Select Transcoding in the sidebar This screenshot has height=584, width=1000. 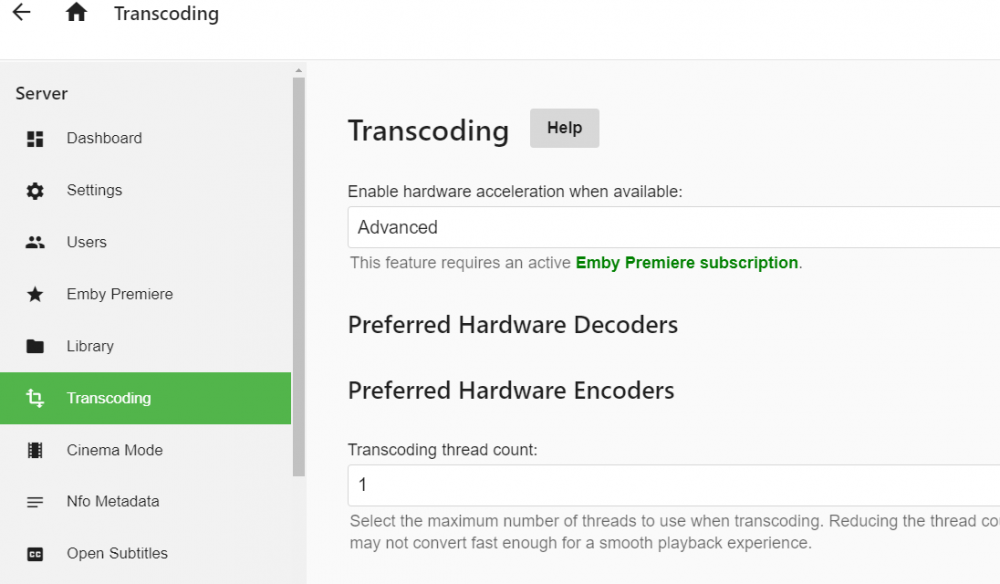145,398
